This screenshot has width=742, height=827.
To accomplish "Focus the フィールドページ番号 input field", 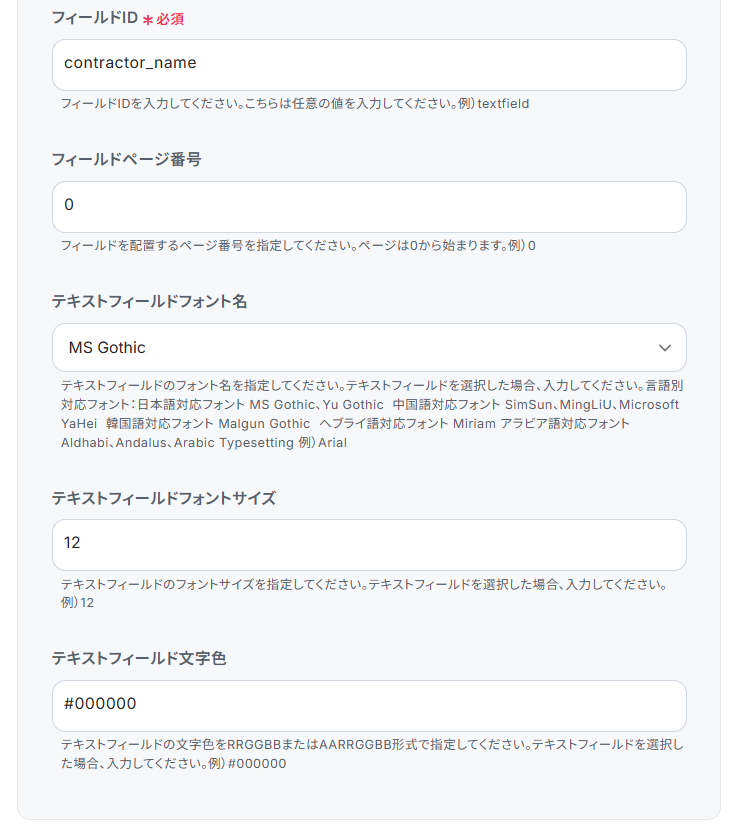I will (x=368, y=207).
